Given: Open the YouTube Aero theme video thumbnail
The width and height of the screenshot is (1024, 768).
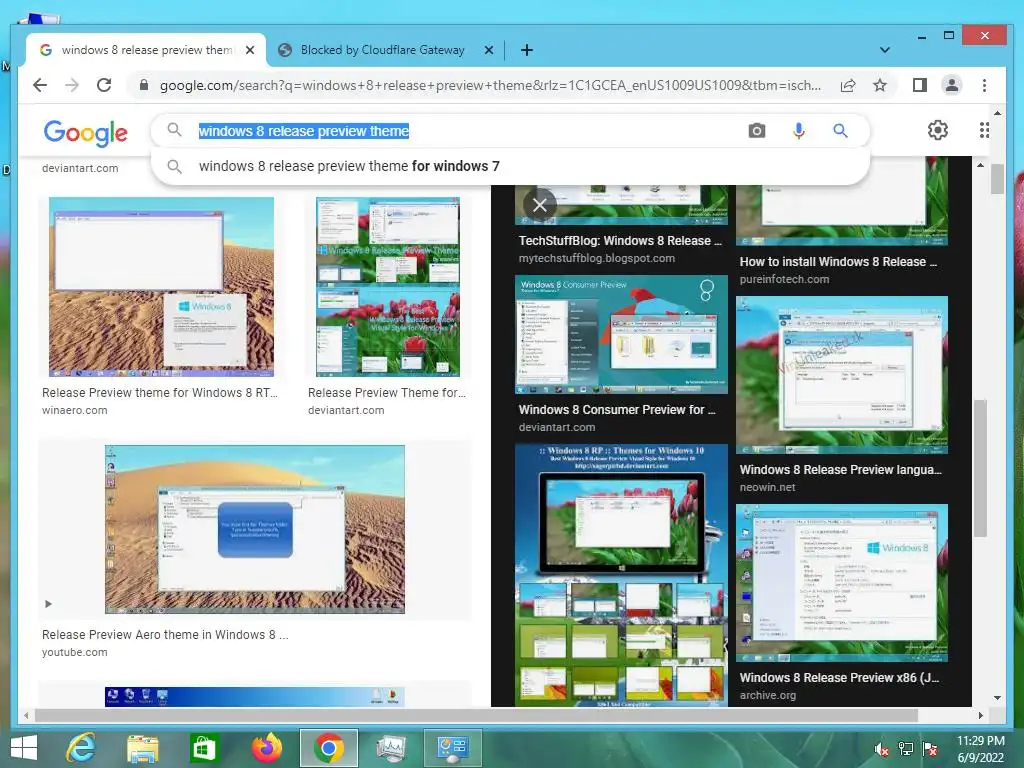Looking at the screenshot, I should click(x=255, y=529).
